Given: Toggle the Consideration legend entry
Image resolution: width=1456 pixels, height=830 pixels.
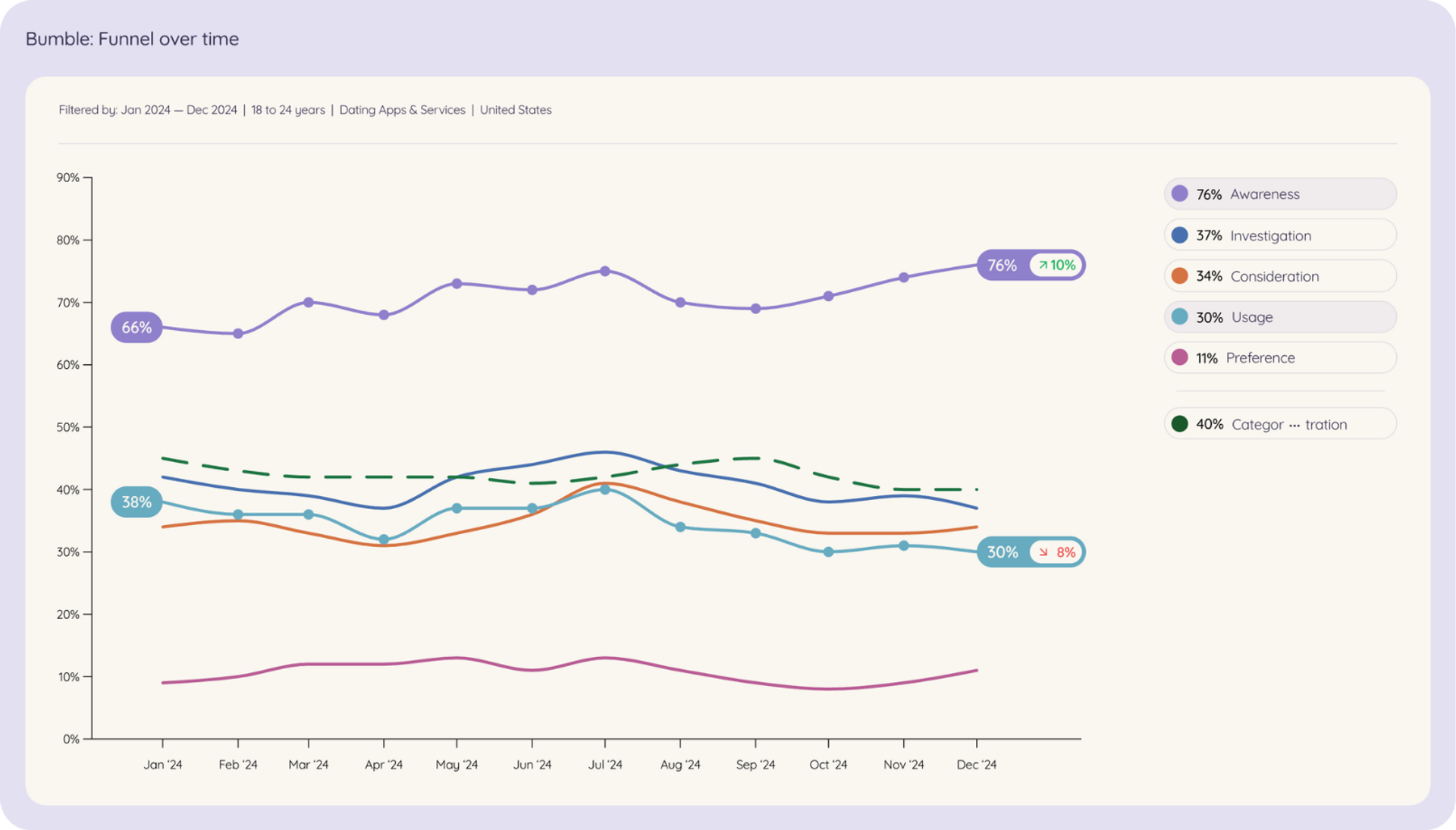Looking at the screenshot, I should (1280, 276).
